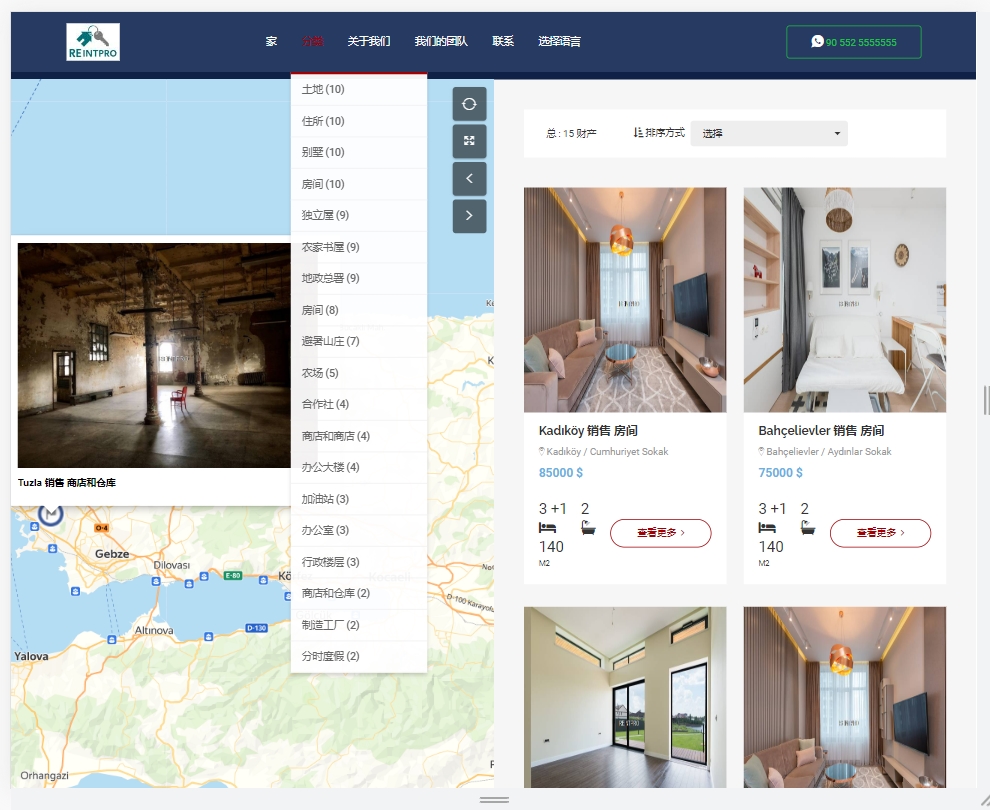Go to the 家 home page
This screenshot has width=990, height=810.
click(x=271, y=42)
